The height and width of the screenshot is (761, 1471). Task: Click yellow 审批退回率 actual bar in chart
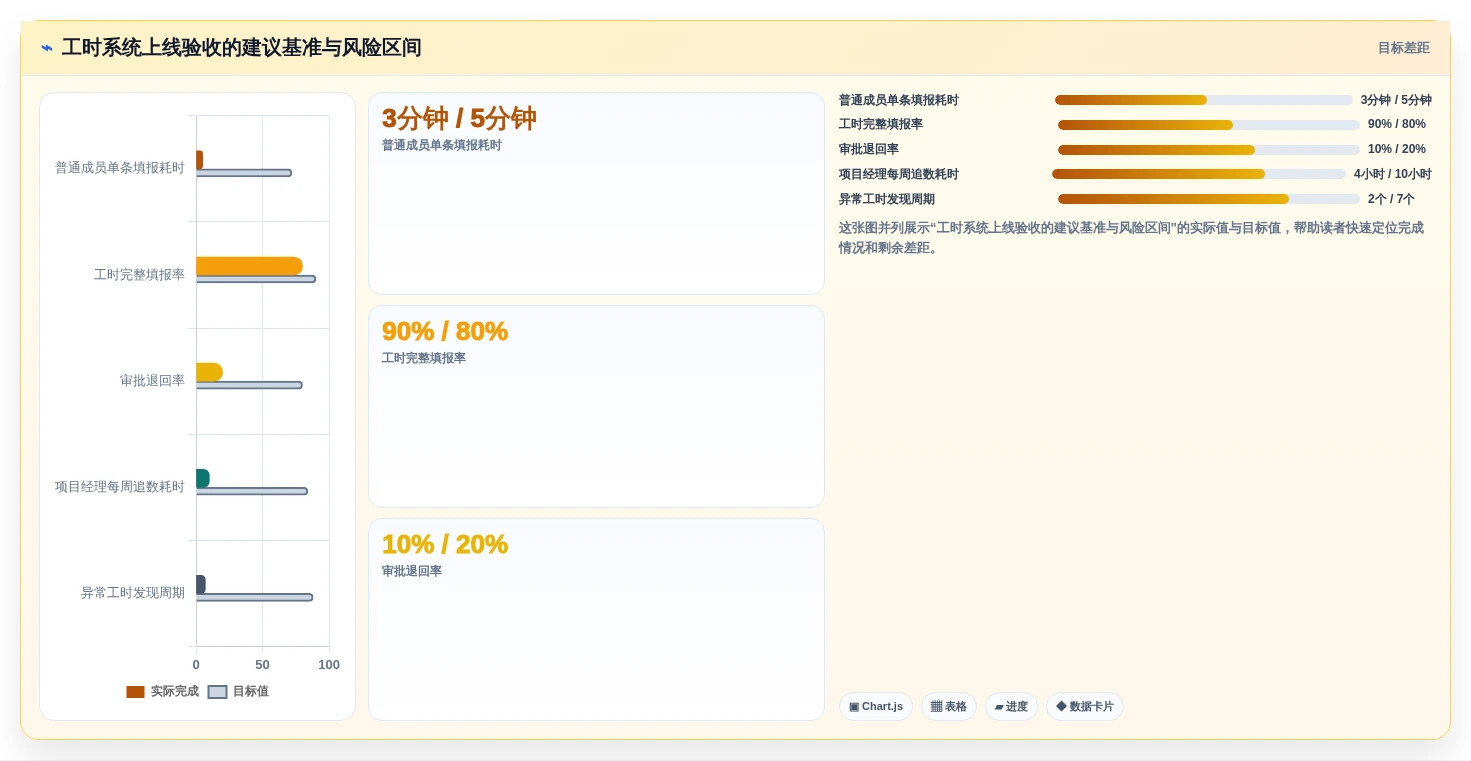point(209,372)
